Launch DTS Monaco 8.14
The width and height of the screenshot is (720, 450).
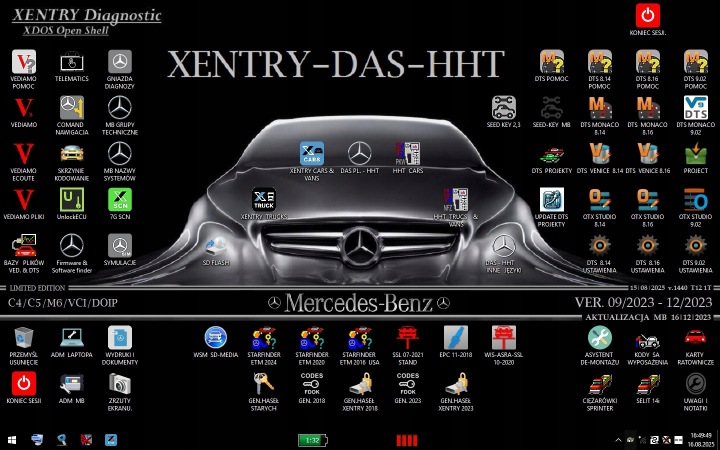coord(600,108)
